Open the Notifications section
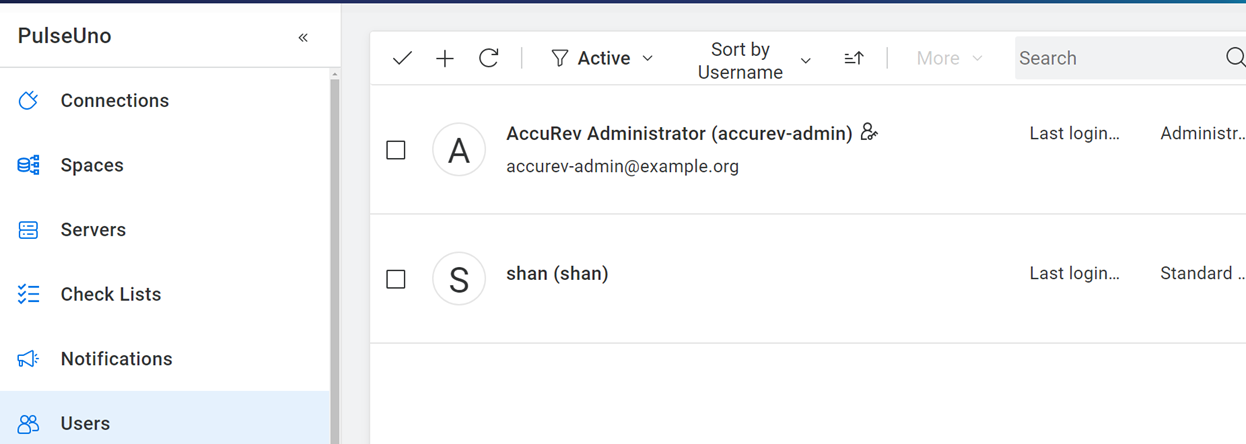This screenshot has width=1246, height=444. click(x=116, y=358)
